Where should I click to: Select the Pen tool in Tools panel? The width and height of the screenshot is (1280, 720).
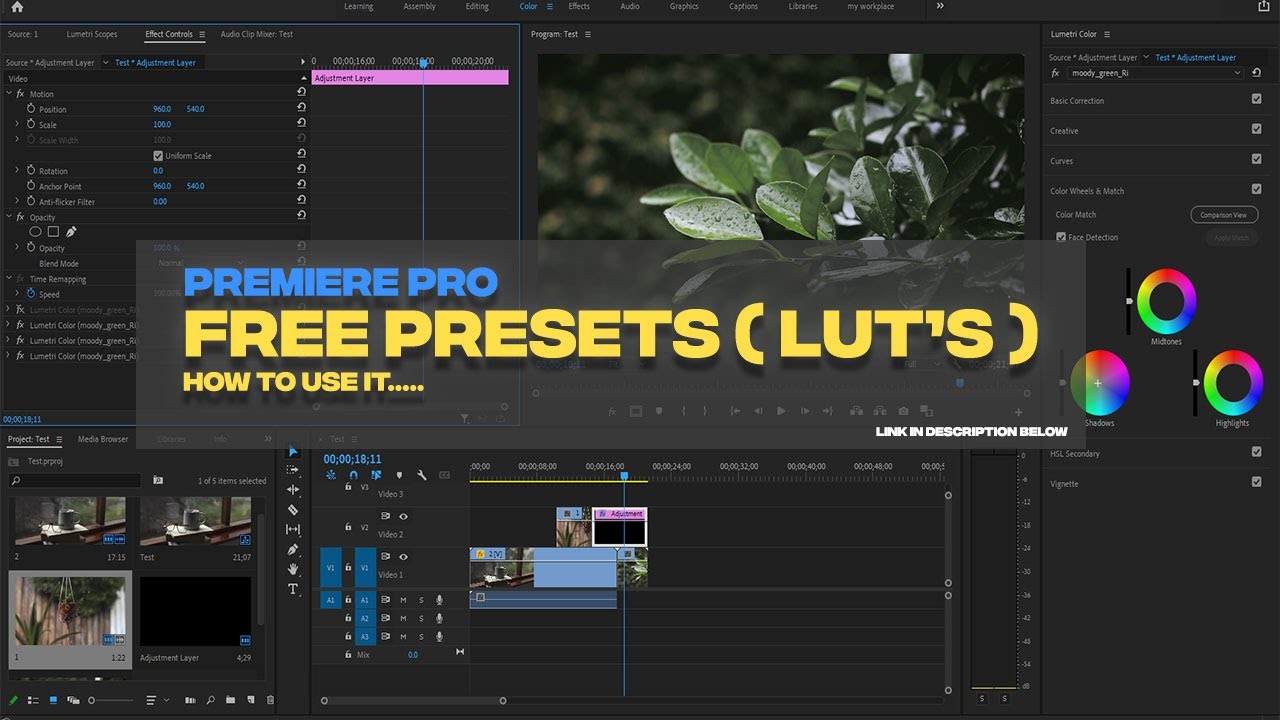point(293,549)
